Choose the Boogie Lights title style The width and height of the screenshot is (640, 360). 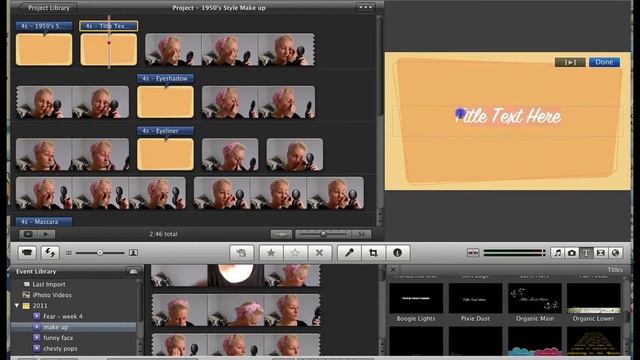(x=416, y=303)
